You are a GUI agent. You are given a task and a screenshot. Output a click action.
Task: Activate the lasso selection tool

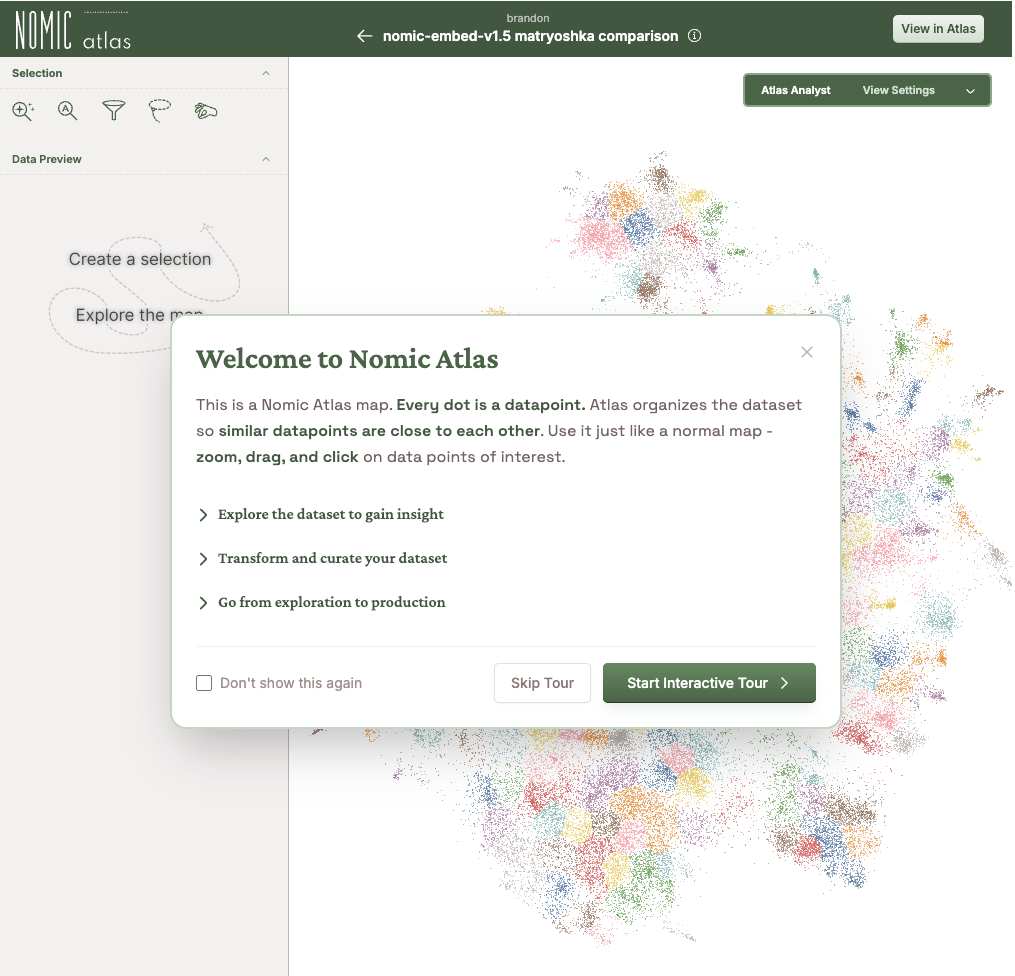tap(159, 111)
